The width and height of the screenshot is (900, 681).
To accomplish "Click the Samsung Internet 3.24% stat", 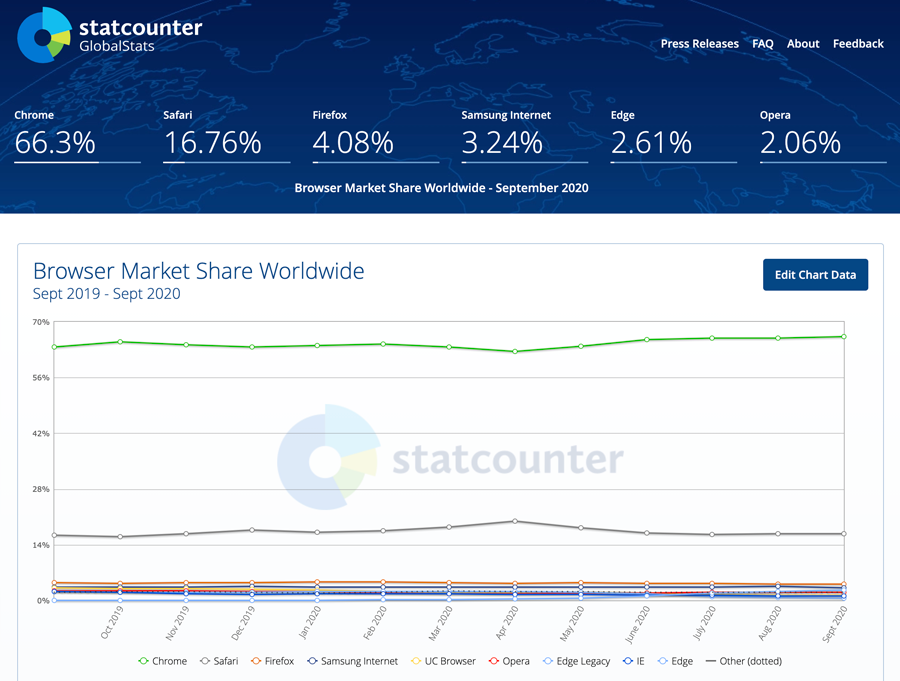I will click(525, 136).
